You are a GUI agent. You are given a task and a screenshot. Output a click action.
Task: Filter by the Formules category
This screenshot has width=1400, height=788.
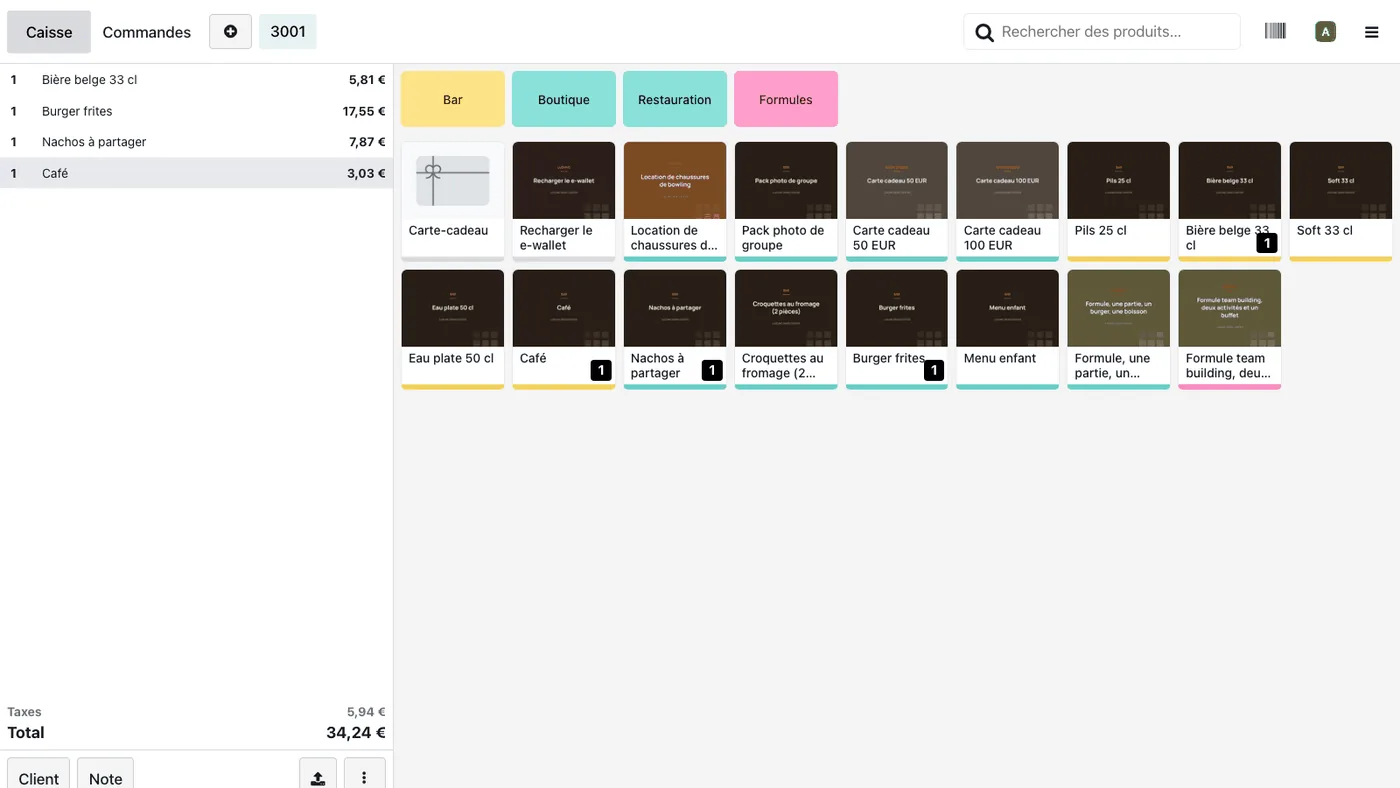click(786, 99)
